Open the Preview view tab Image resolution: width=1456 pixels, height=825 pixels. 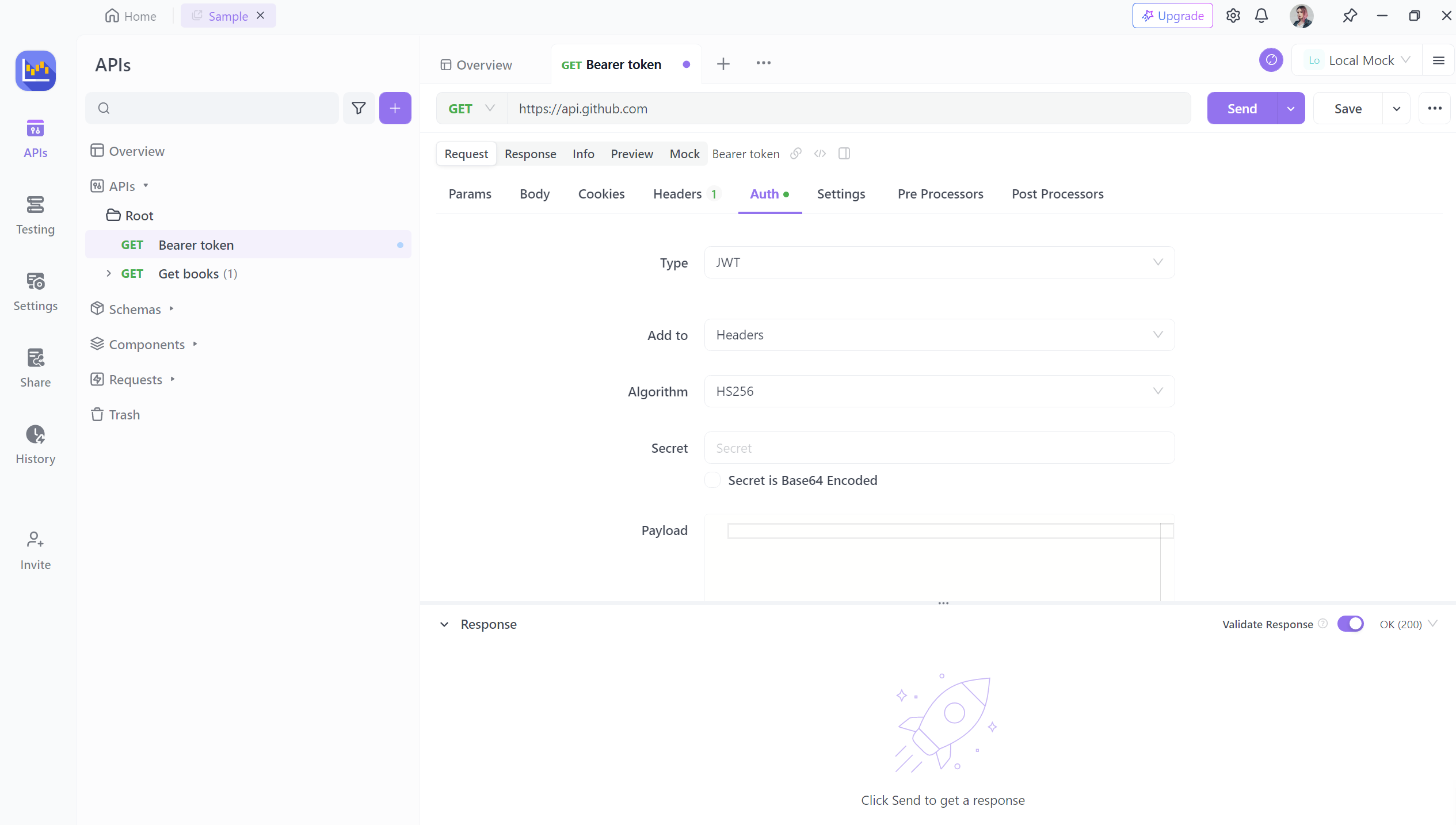[x=632, y=154]
